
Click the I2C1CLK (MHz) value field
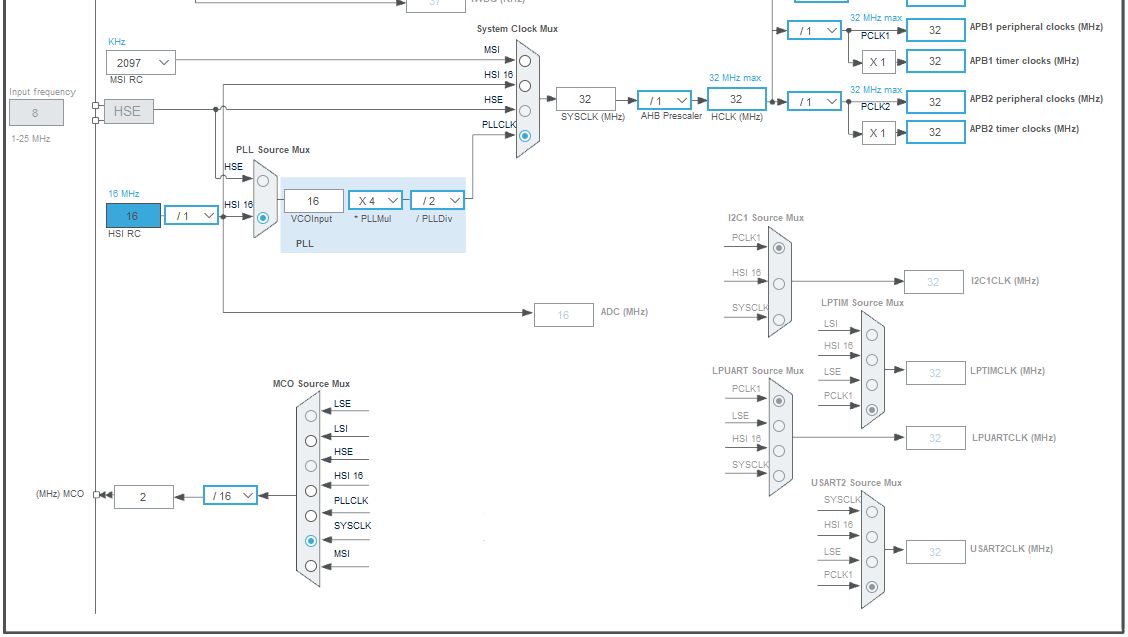(934, 282)
